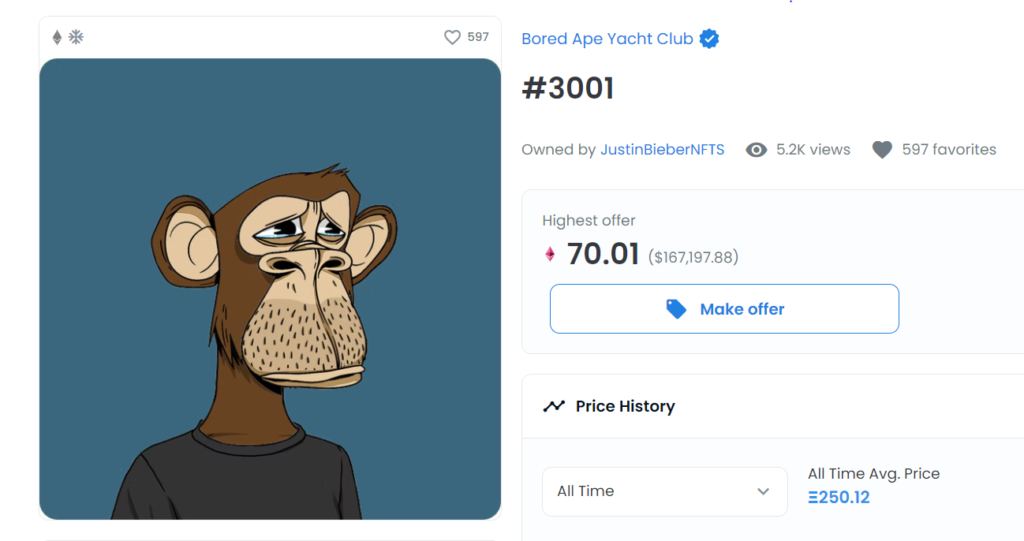Click the snowflake icon above the ape image
This screenshot has height=541, width=1024.
[76, 37]
